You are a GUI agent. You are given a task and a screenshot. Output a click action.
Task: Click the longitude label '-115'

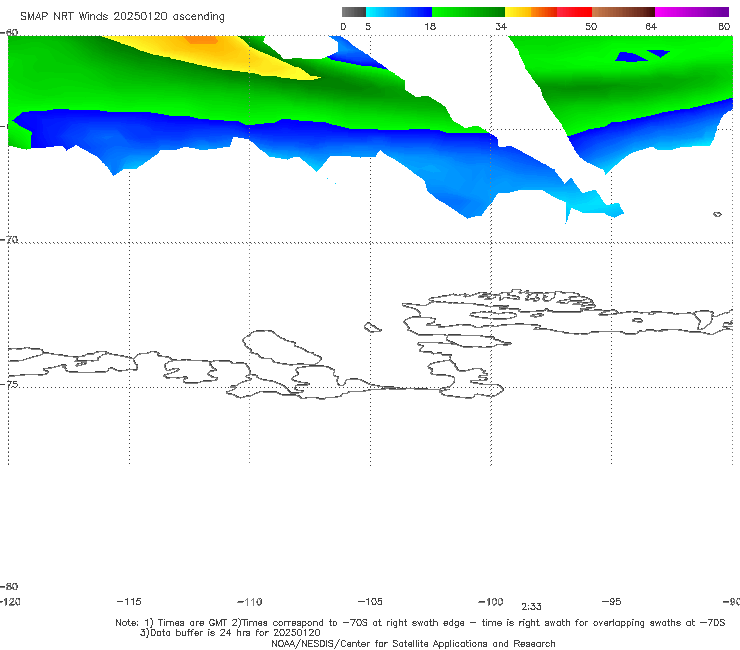pos(129,602)
